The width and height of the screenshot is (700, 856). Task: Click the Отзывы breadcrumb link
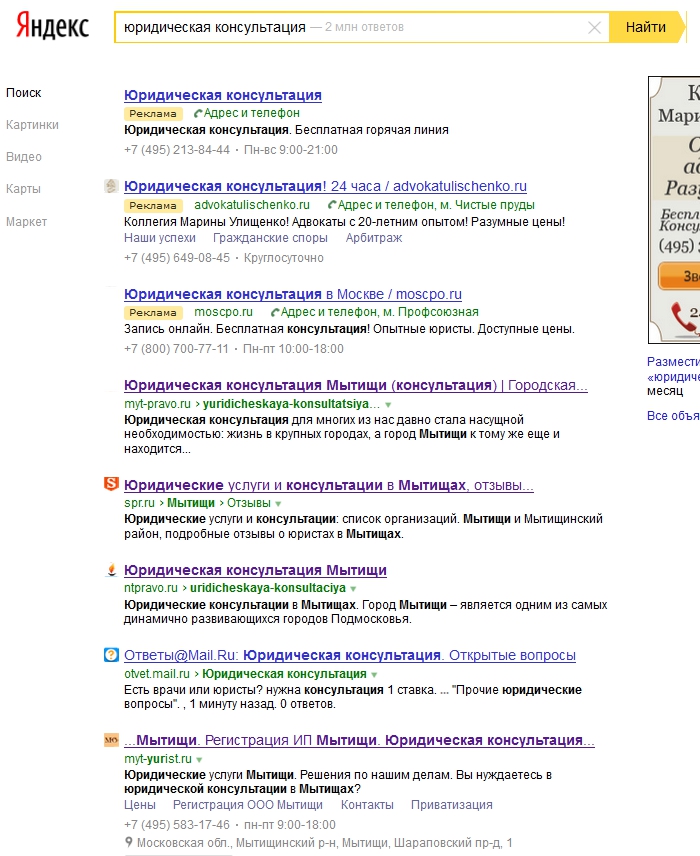(248, 503)
